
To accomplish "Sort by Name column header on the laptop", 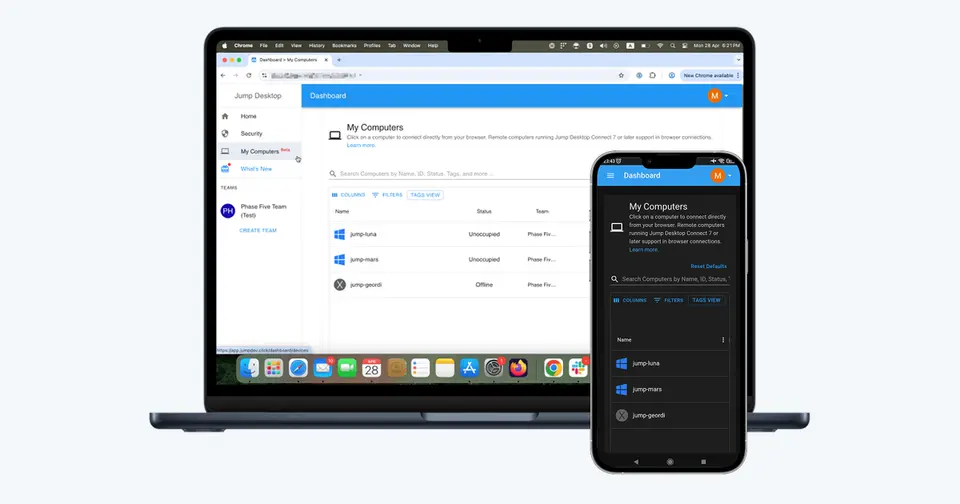I will (x=342, y=211).
